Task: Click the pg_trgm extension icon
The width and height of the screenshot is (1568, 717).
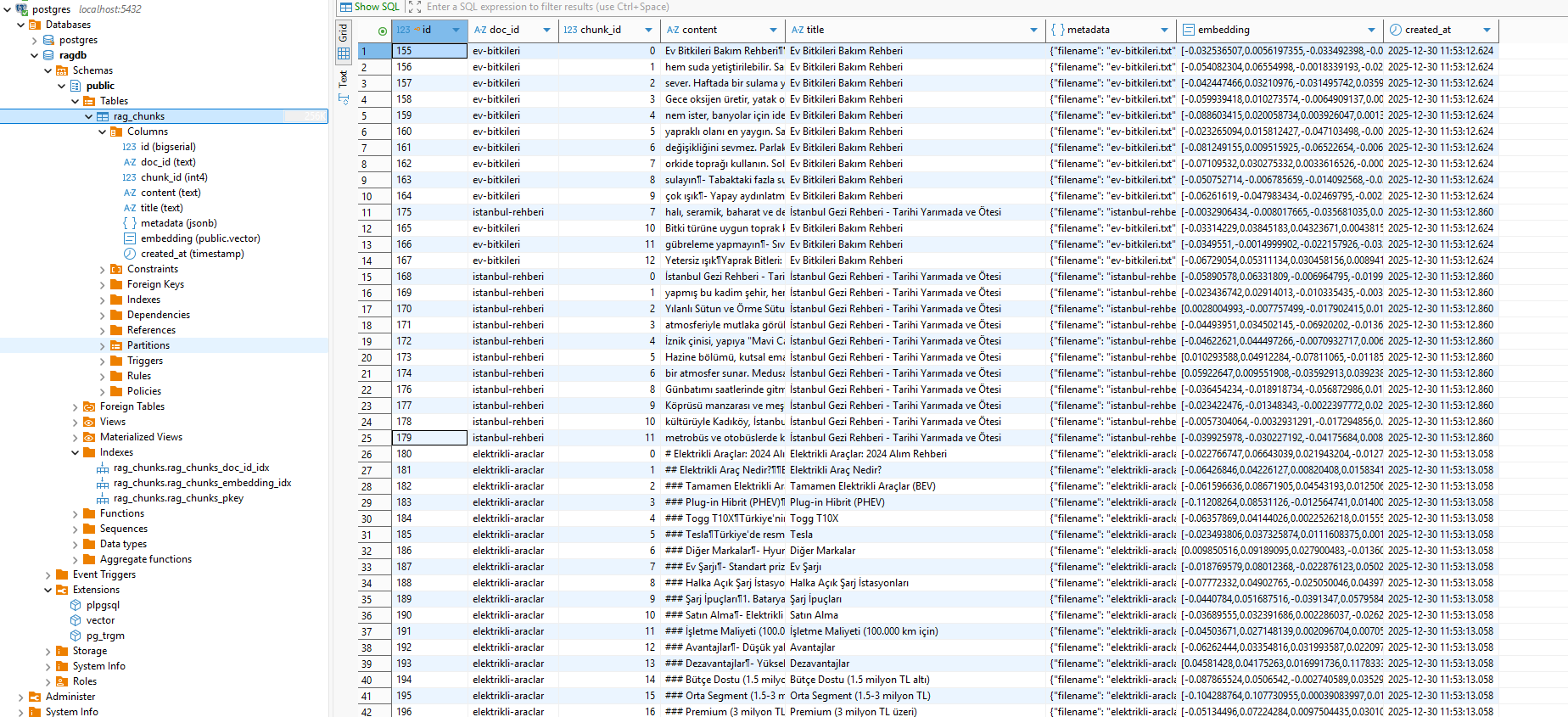Action: pos(76,636)
